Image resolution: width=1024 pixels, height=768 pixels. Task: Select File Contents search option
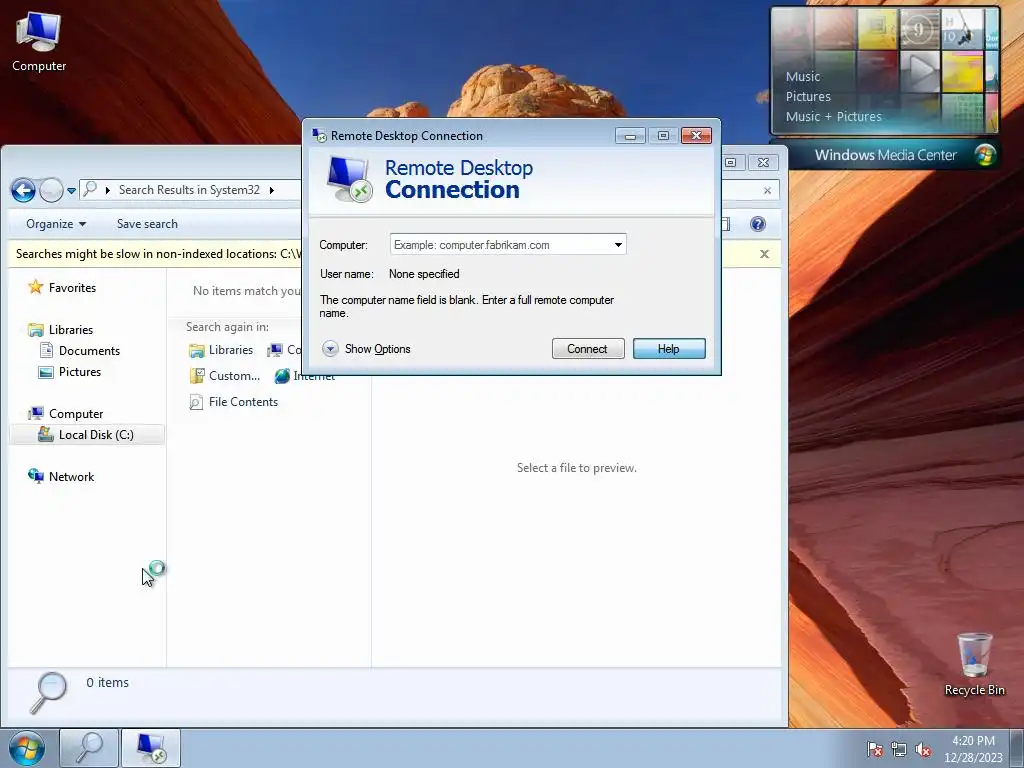[x=234, y=402]
